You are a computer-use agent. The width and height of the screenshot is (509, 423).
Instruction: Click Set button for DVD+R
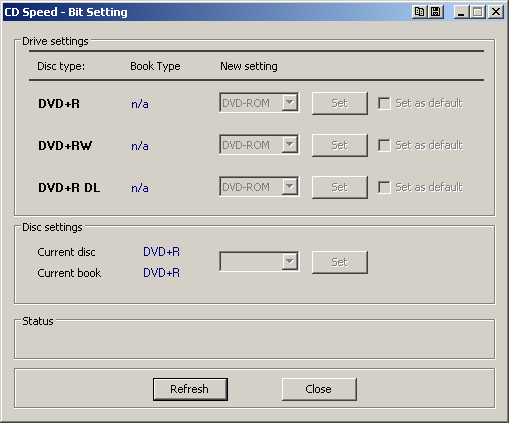pyautogui.click(x=340, y=103)
